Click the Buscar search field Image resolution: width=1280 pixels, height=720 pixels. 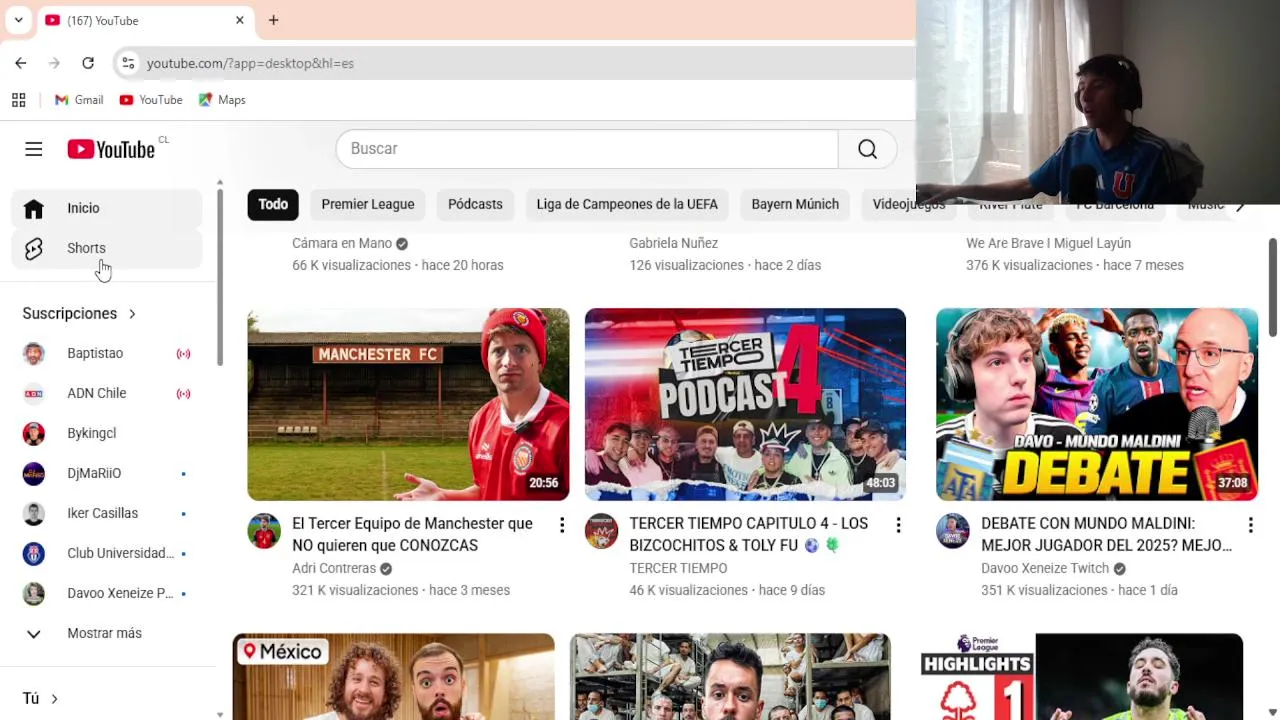tap(587, 149)
